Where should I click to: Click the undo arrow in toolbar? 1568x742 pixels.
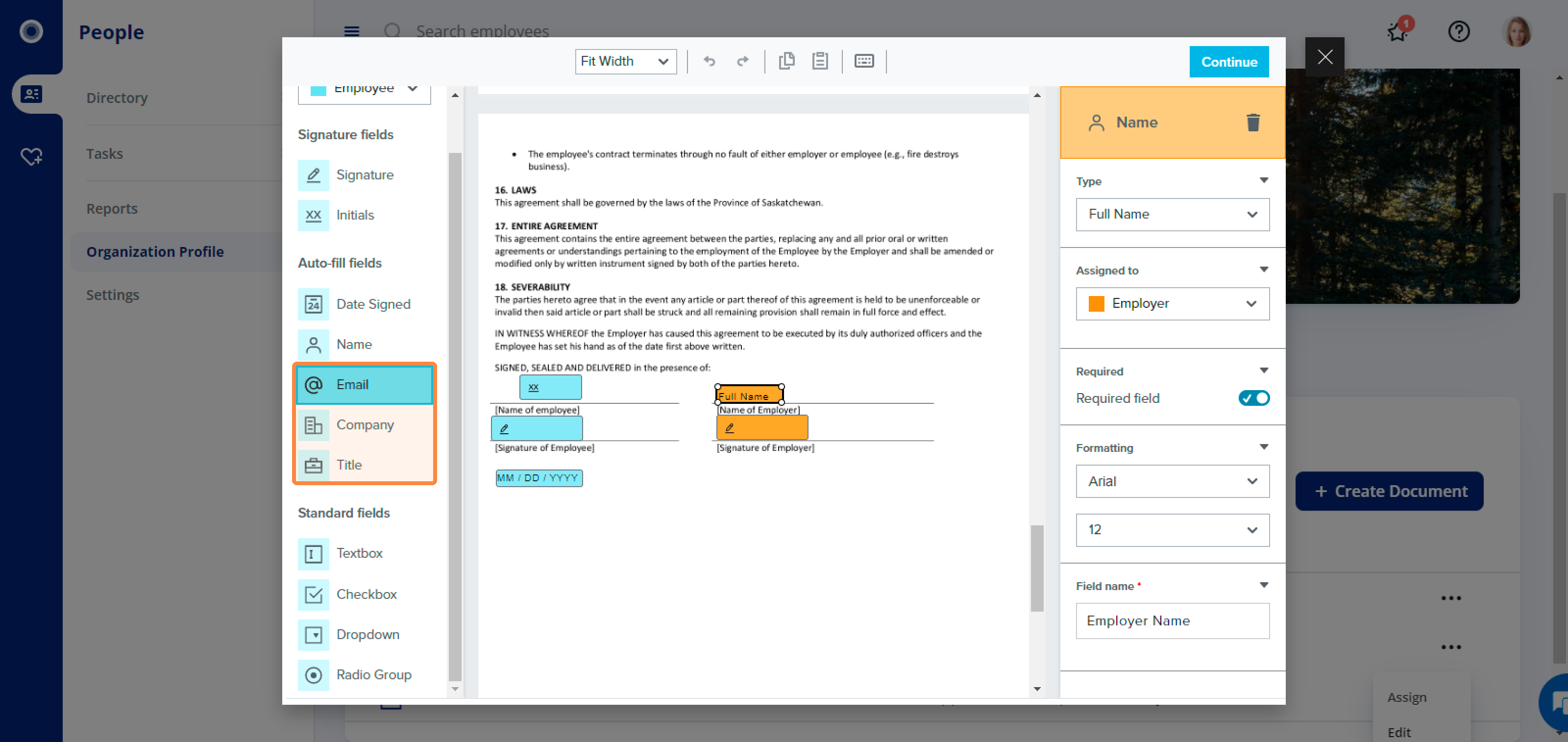coord(709,61)
